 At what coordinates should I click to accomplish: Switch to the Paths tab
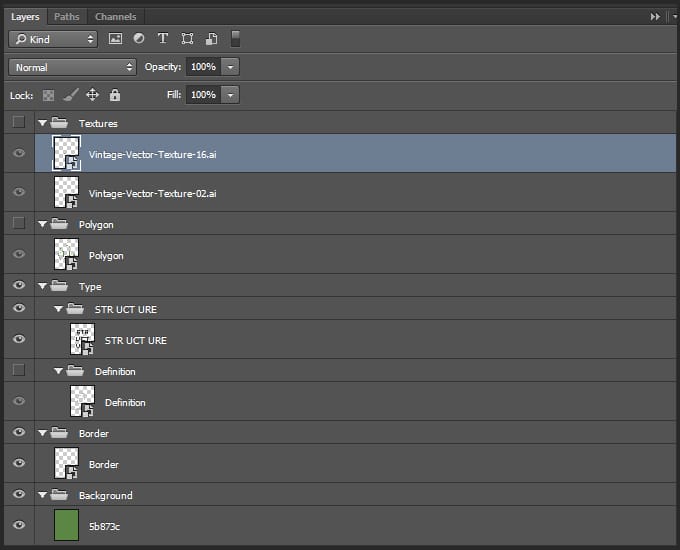[67, 16]
